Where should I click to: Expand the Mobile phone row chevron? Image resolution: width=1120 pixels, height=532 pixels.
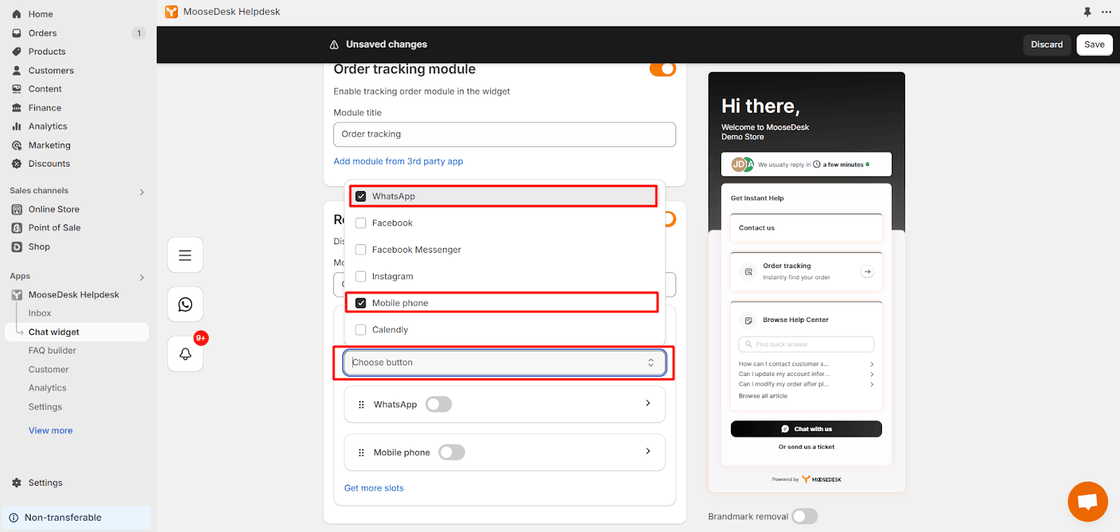[648, 451]
